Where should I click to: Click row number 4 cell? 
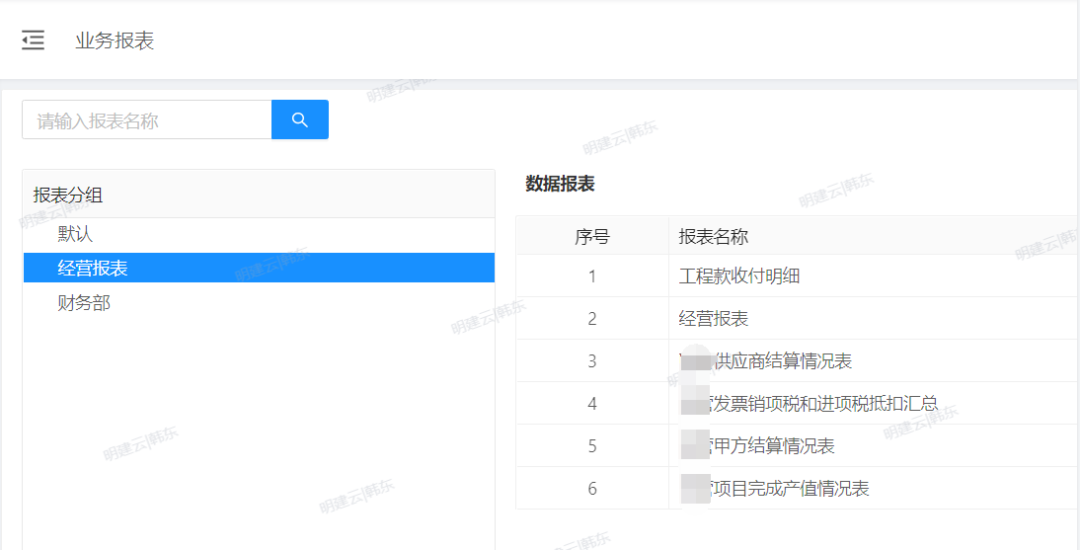tap(592, 404)
